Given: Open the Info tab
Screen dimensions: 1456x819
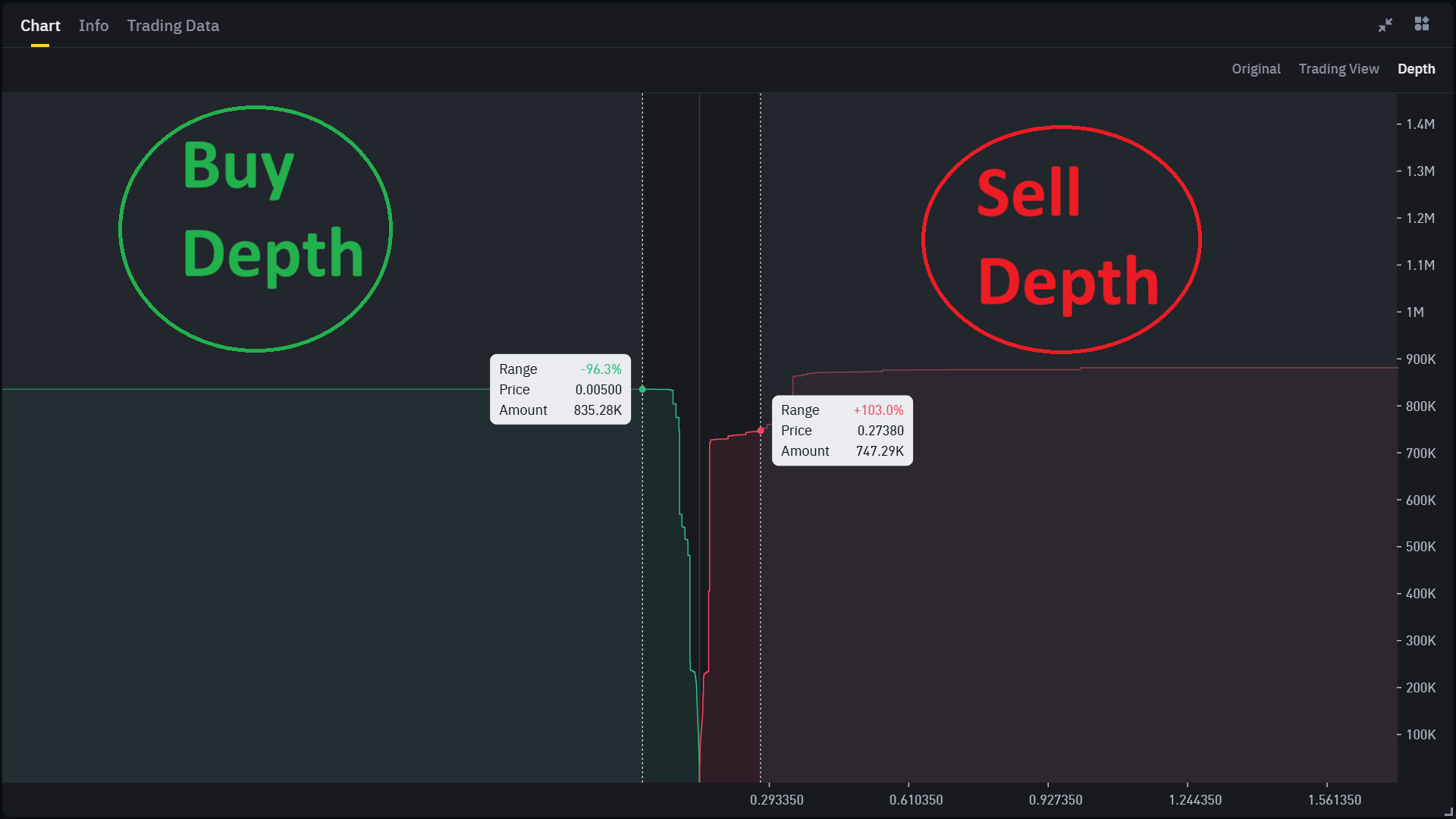Looking at the screenshot, I should [x=93, y=26].
